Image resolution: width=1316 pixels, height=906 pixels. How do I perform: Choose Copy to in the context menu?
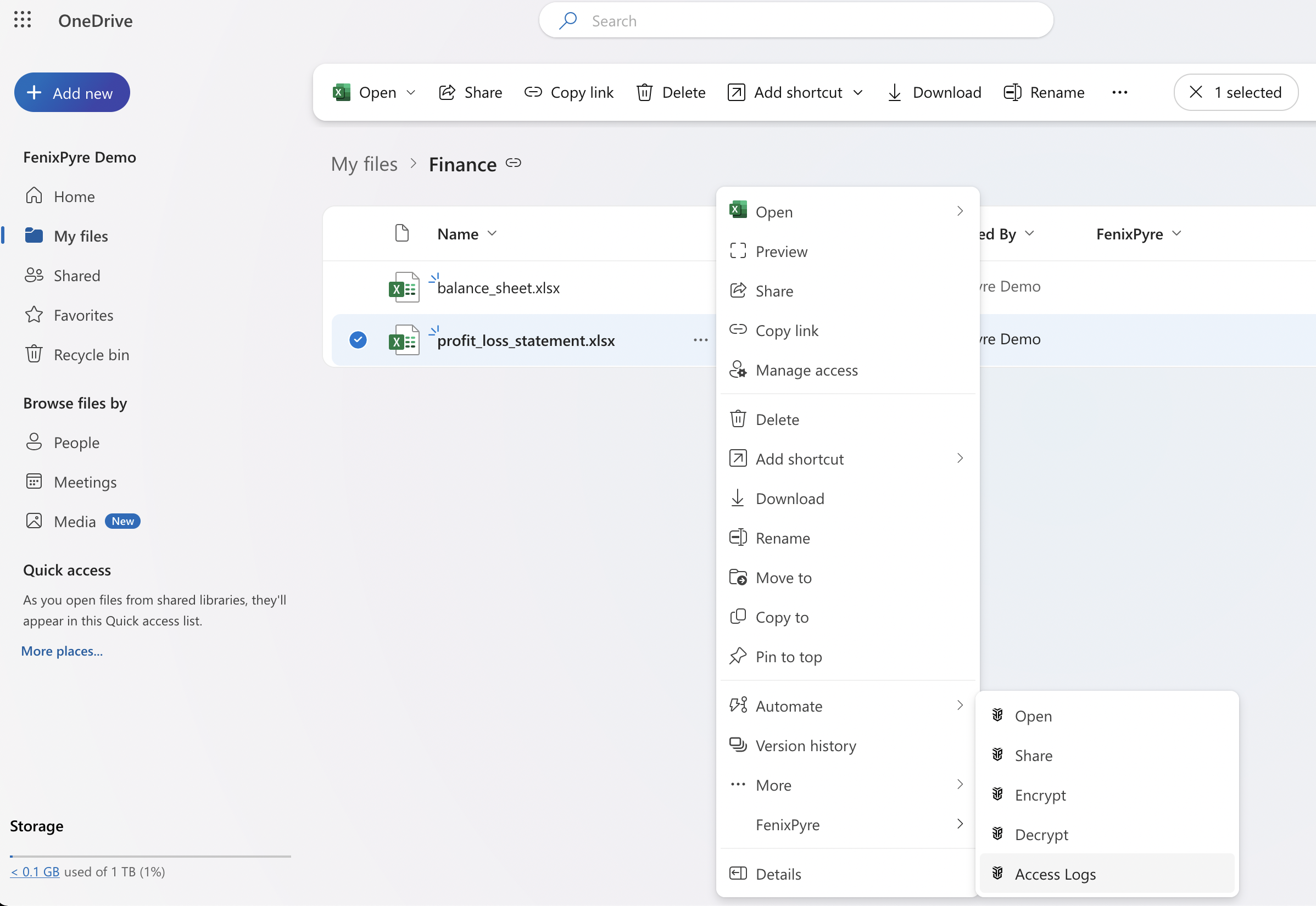tap(847, 617)
